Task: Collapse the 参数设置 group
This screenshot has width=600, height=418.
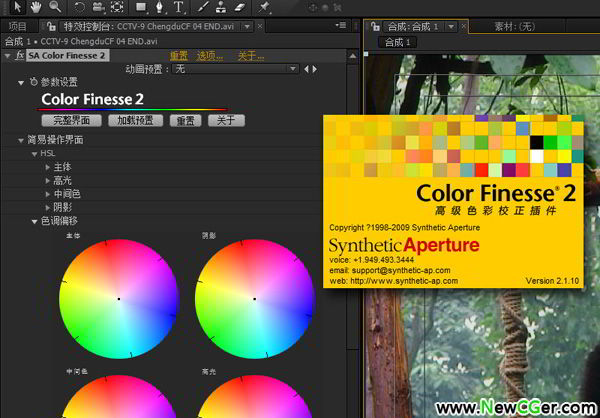Action: (x=21, y=82)
